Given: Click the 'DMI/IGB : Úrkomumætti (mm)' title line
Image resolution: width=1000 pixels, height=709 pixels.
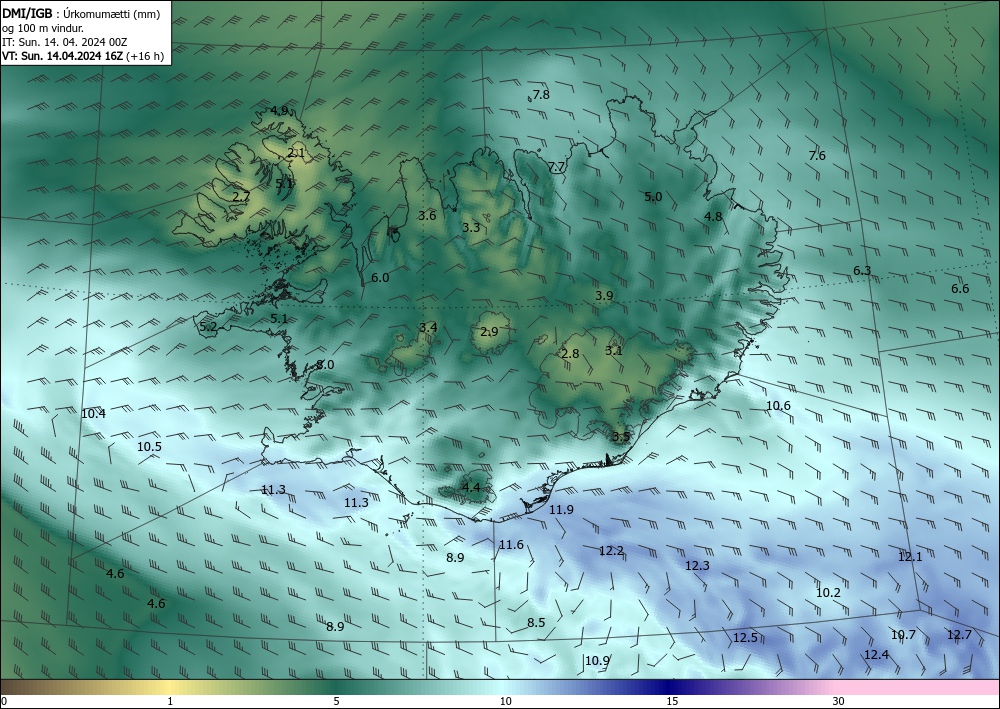Looking at the screenshot, I should (x=81, y=14).
